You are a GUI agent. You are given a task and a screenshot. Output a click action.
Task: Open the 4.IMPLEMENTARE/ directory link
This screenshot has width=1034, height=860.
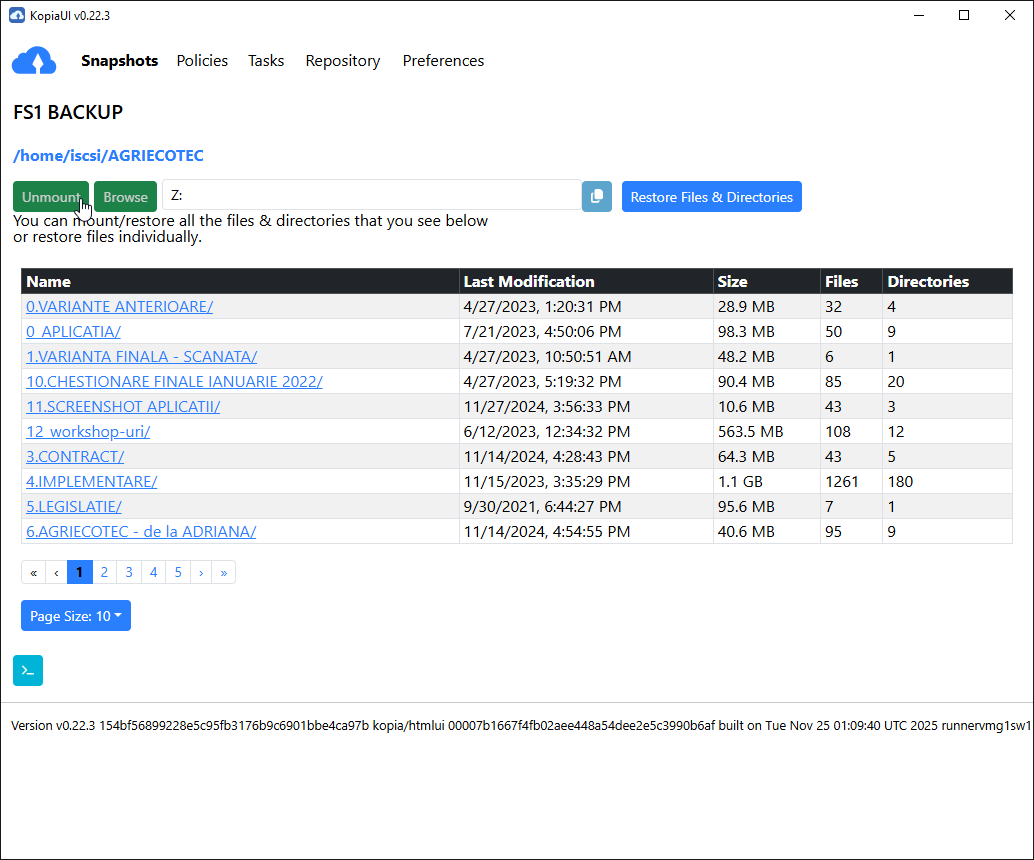click(x=91, y=482)
